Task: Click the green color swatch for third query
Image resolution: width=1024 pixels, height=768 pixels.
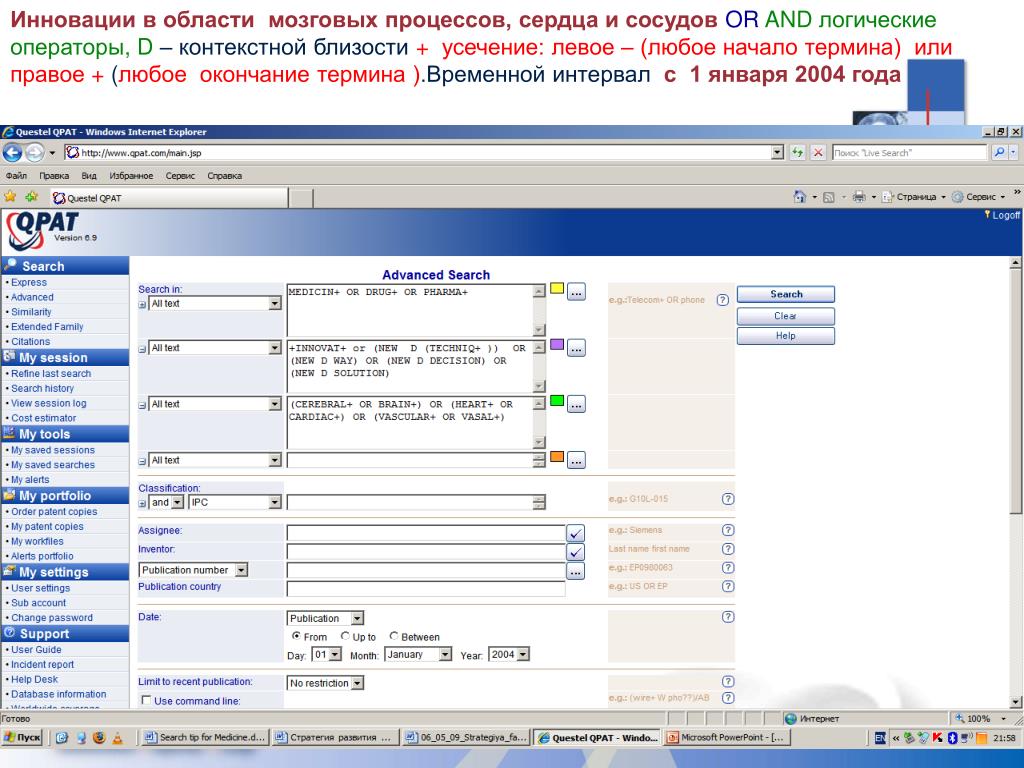Action: click(x=556, y=400)
